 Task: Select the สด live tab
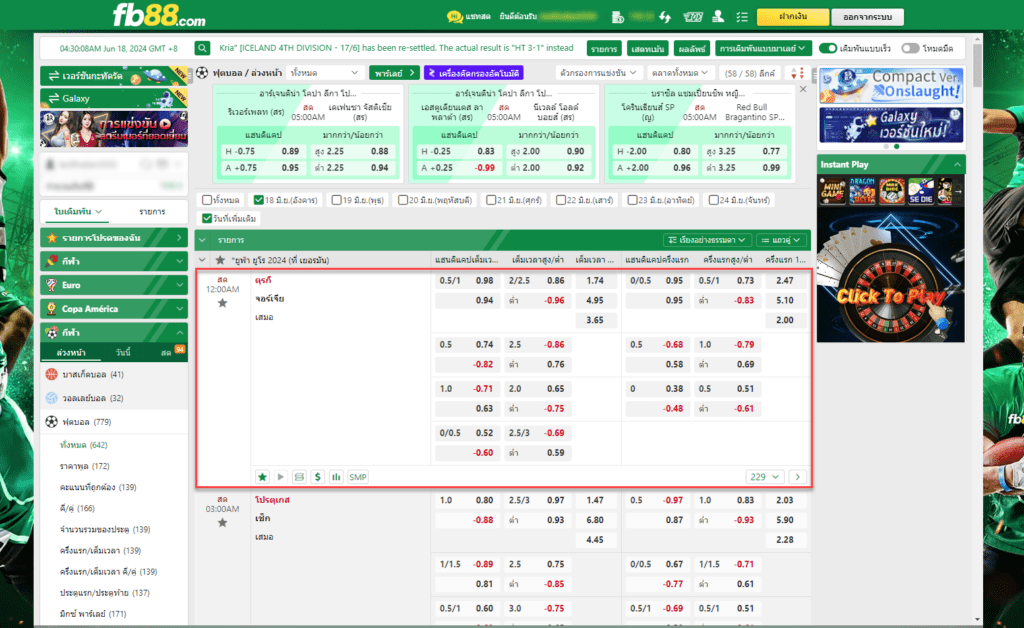[166, 352]
